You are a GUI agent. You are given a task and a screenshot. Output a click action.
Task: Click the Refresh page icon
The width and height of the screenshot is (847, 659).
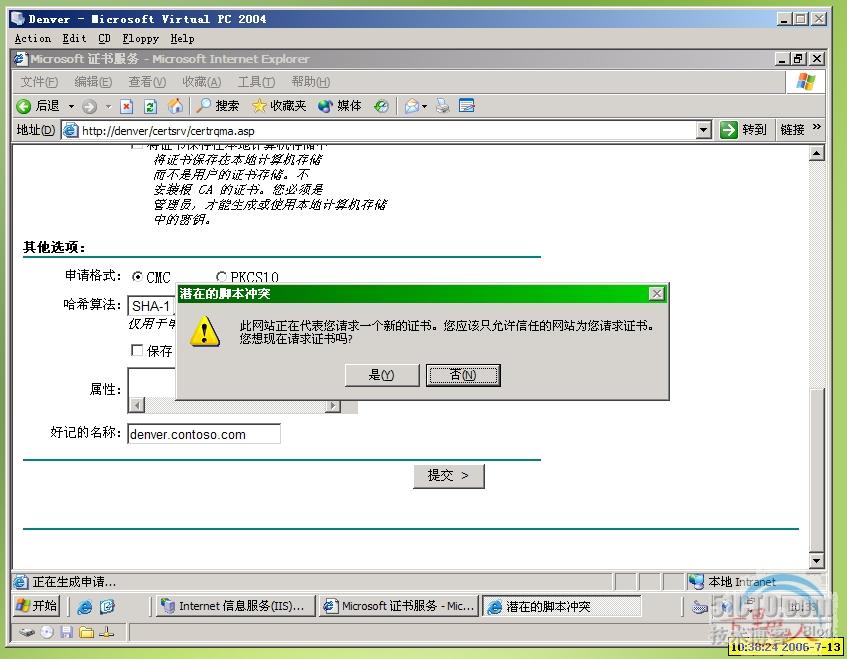coord(150,106)
